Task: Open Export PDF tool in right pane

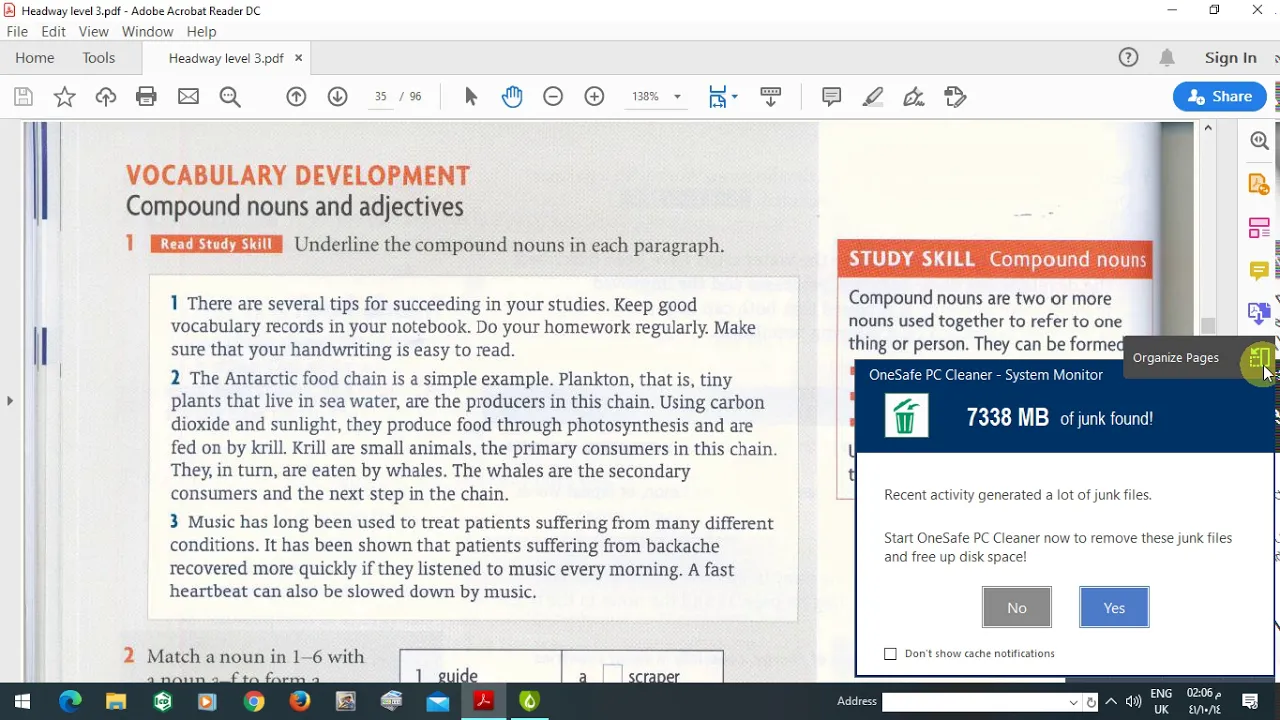Action: coord(1259,314)
